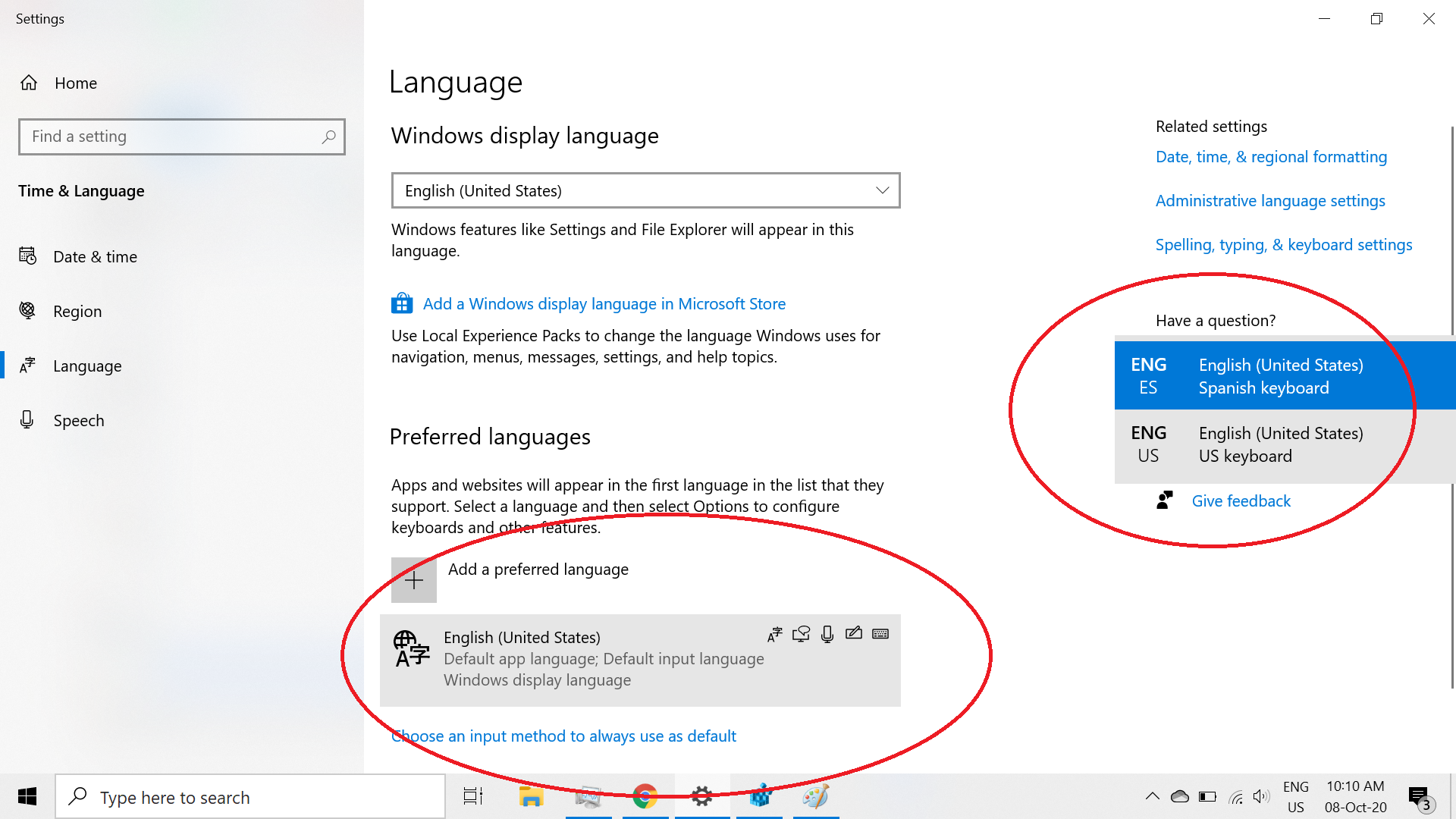Click the plus icon to add preferred language
Viewport: 1456px width, 819px height.
click(414, 580)
